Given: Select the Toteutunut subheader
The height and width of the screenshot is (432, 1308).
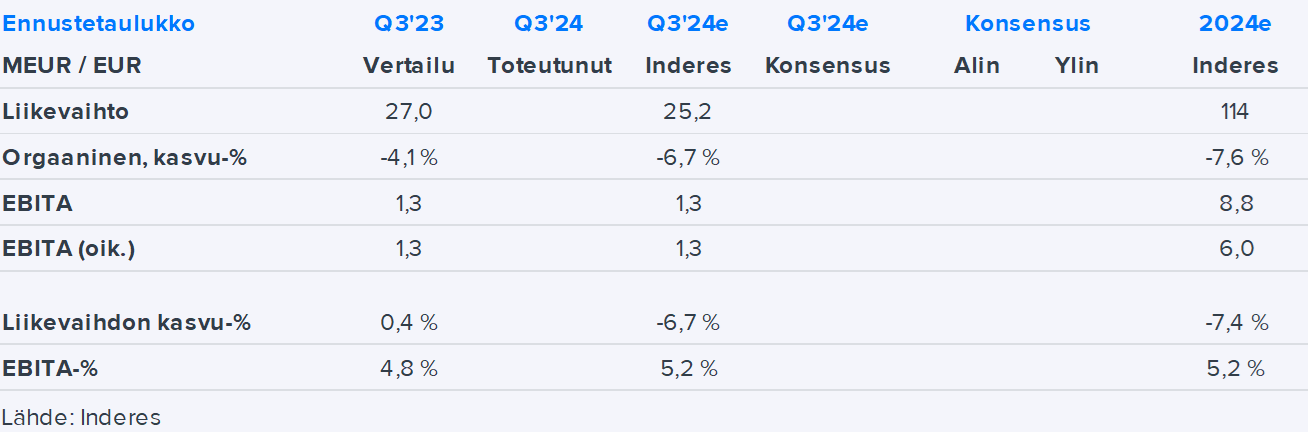Looking at the screenshot, I should [549, 66].
